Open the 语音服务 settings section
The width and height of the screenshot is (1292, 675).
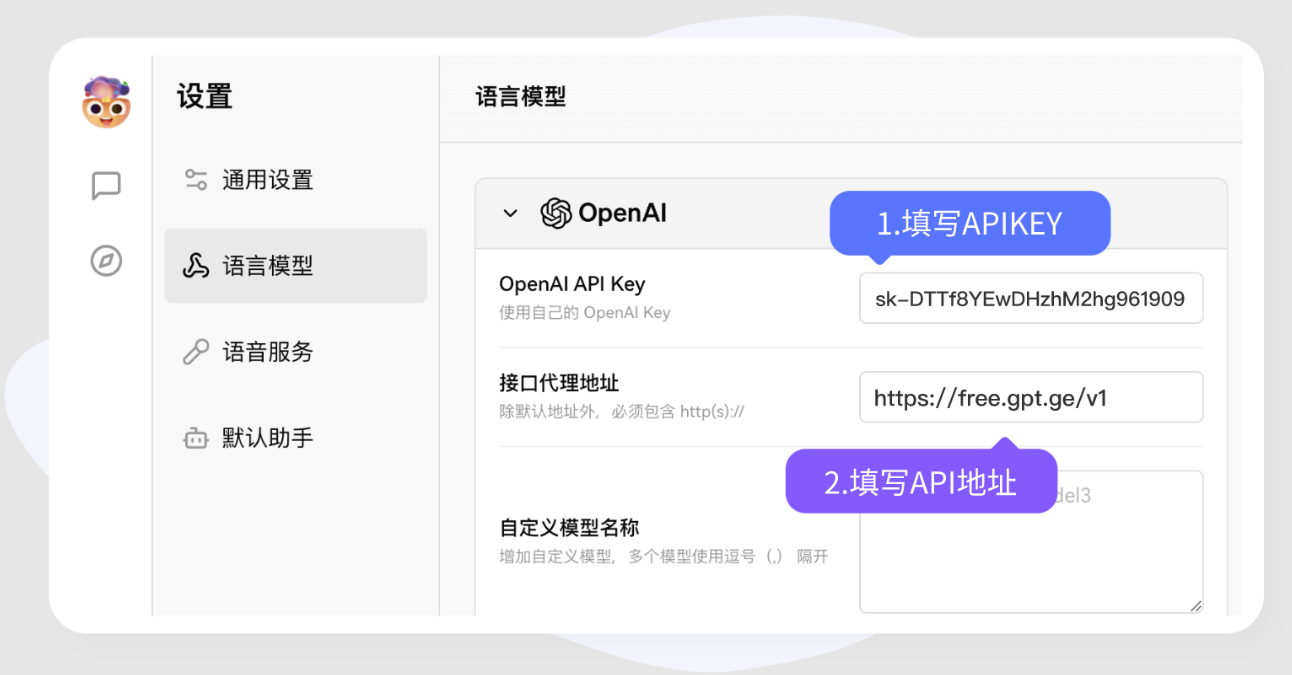click(266, 351)
